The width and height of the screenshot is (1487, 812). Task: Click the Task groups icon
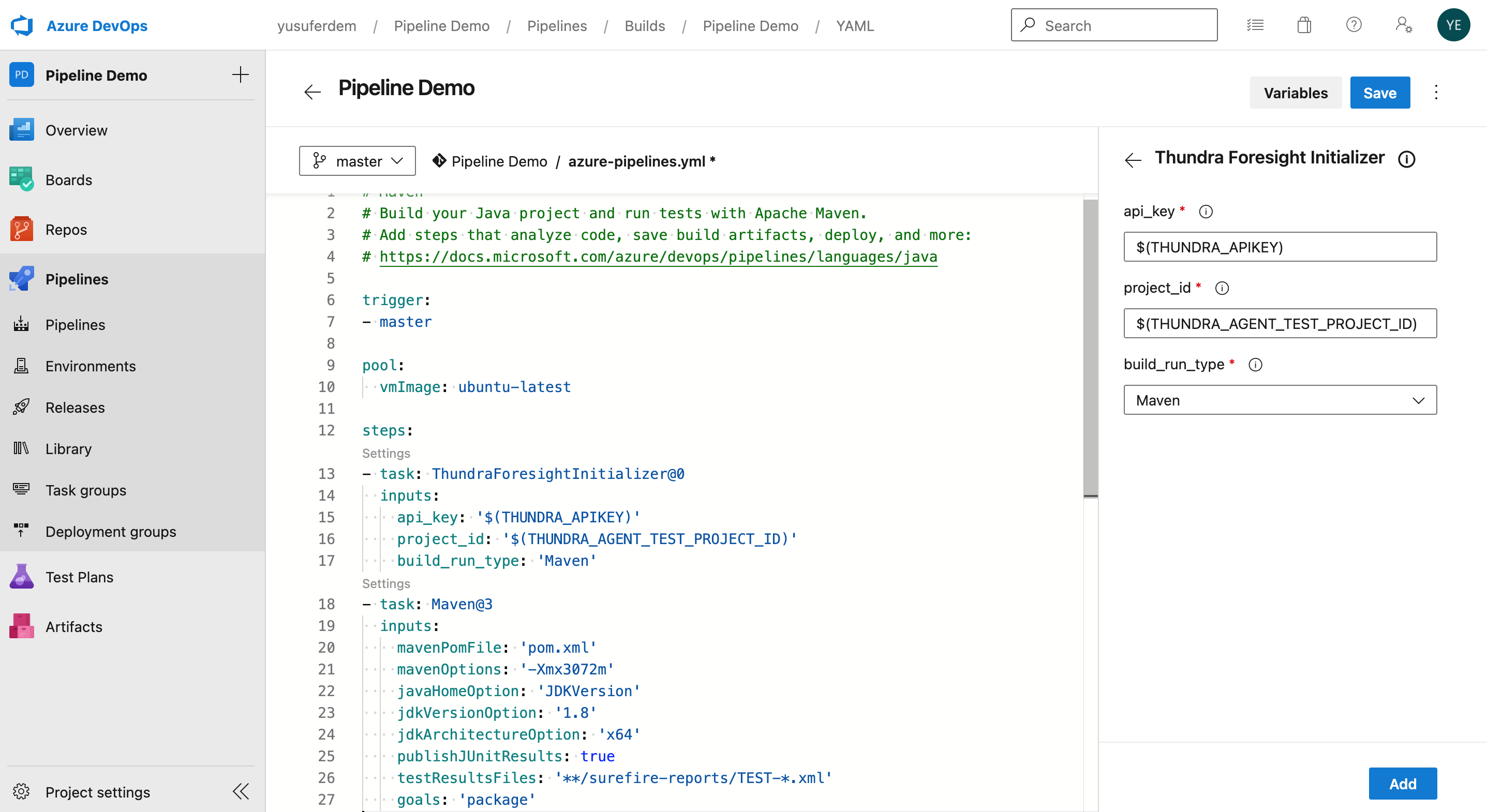tap(21, 490)
